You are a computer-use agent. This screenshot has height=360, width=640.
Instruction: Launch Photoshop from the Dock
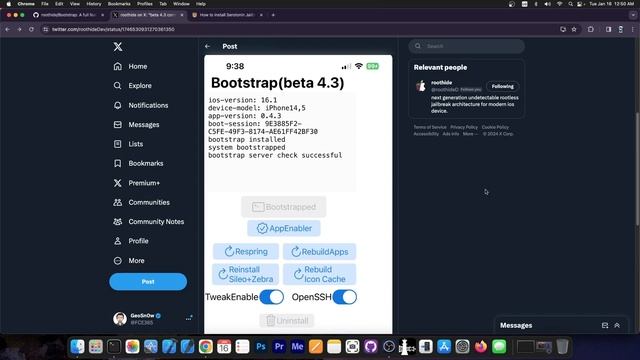click(261, 347)
